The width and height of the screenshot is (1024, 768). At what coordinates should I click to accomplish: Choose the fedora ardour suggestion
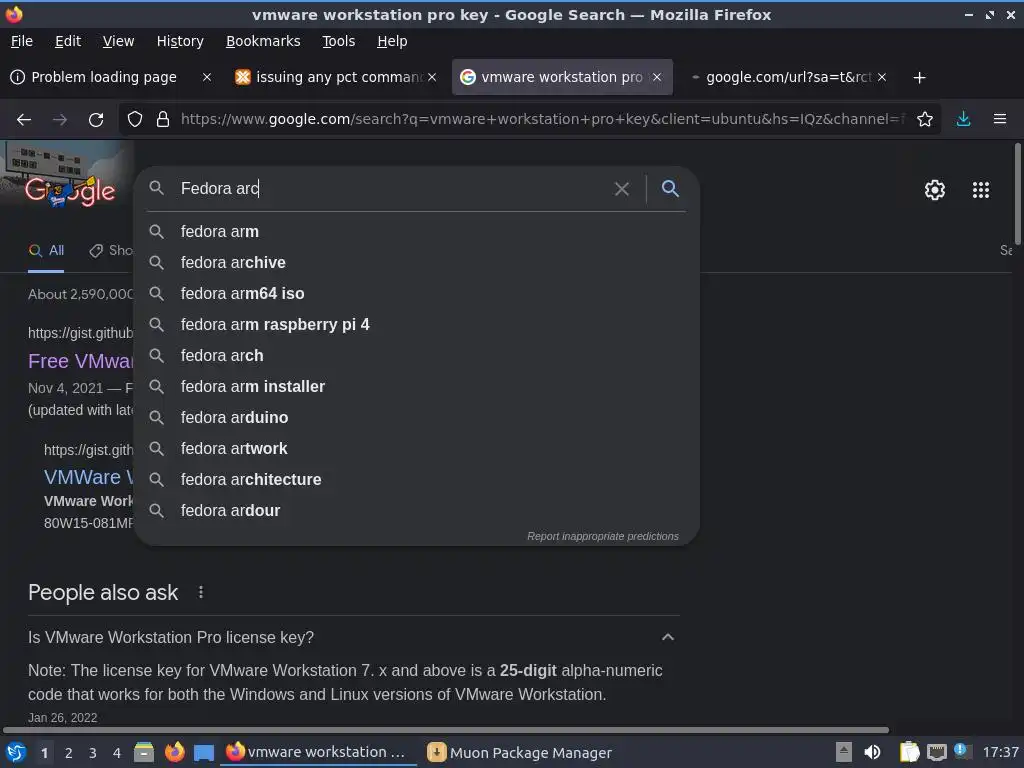416,511
